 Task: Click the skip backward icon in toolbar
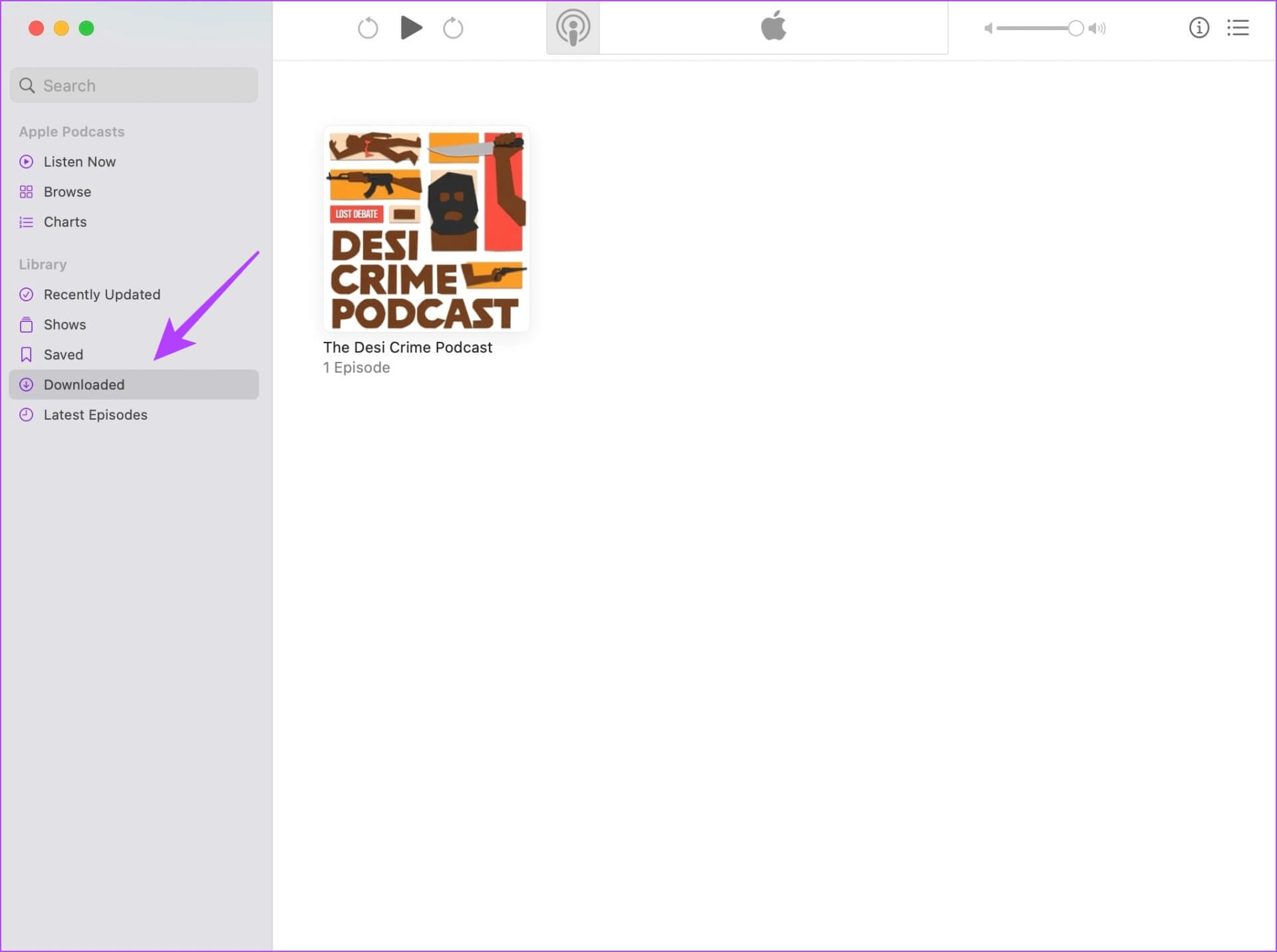[368, 27]
